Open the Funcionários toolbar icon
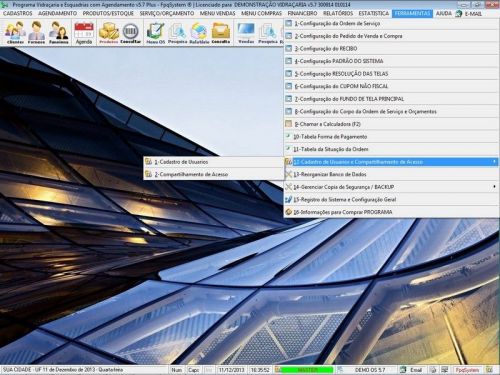Image resolution: width=500 pixels, height=375 pixels. click(x=59, y=32)
